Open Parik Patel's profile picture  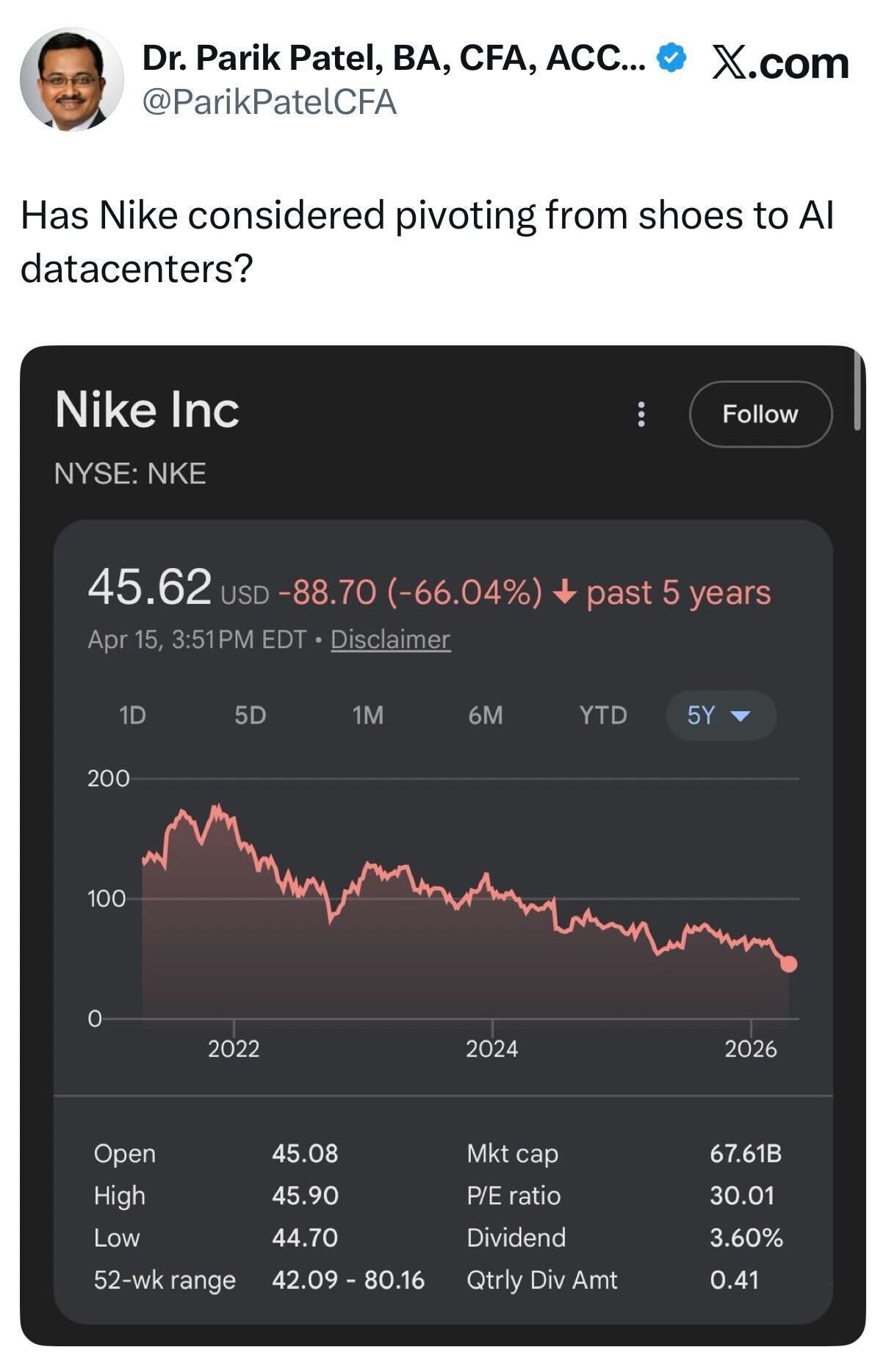71,79
